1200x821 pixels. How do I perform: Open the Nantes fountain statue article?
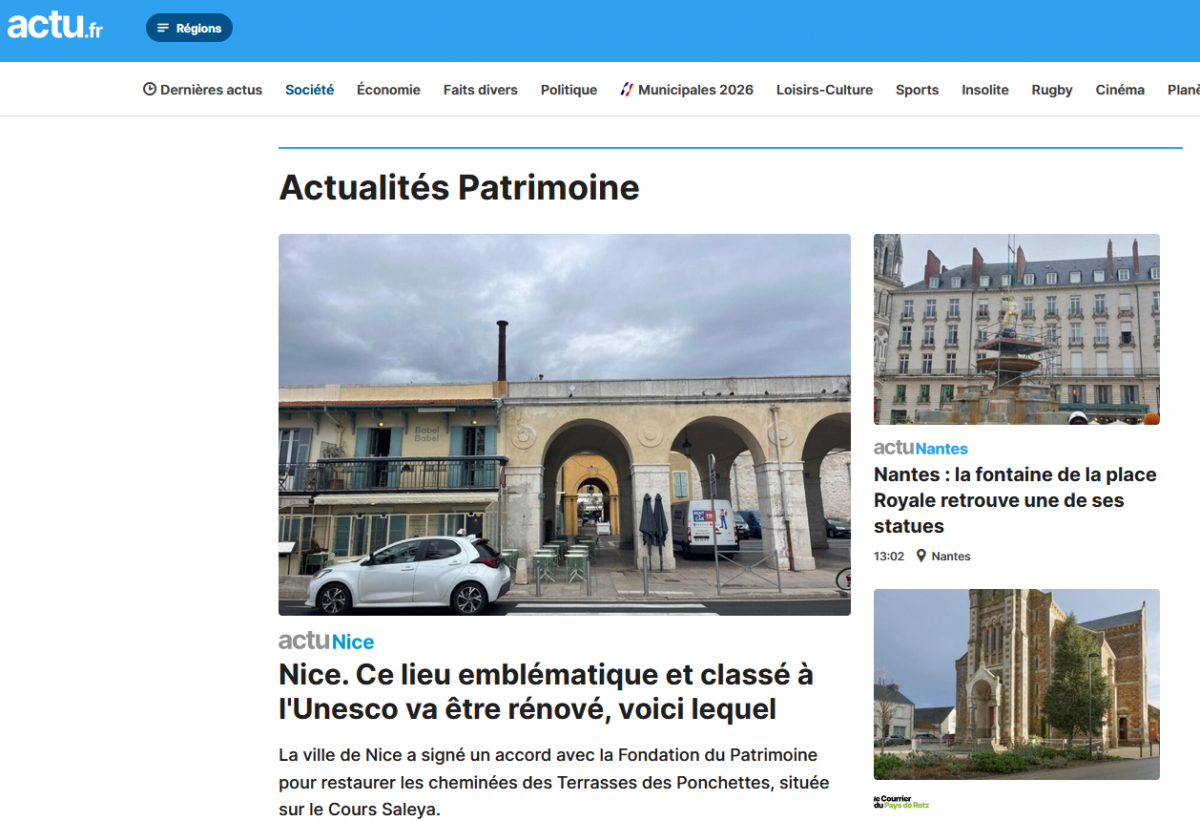1015,500
